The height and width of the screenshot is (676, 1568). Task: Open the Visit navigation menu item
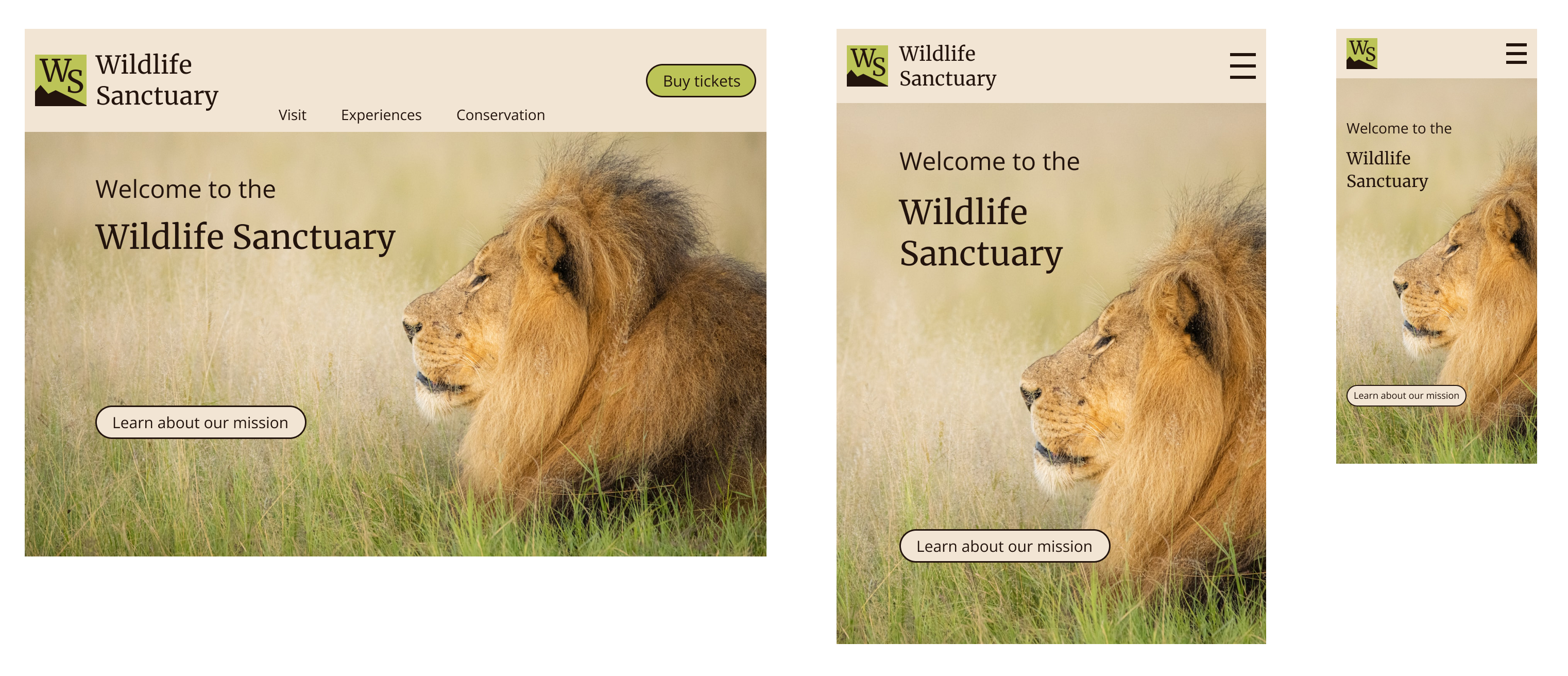[x=293, y=114]
